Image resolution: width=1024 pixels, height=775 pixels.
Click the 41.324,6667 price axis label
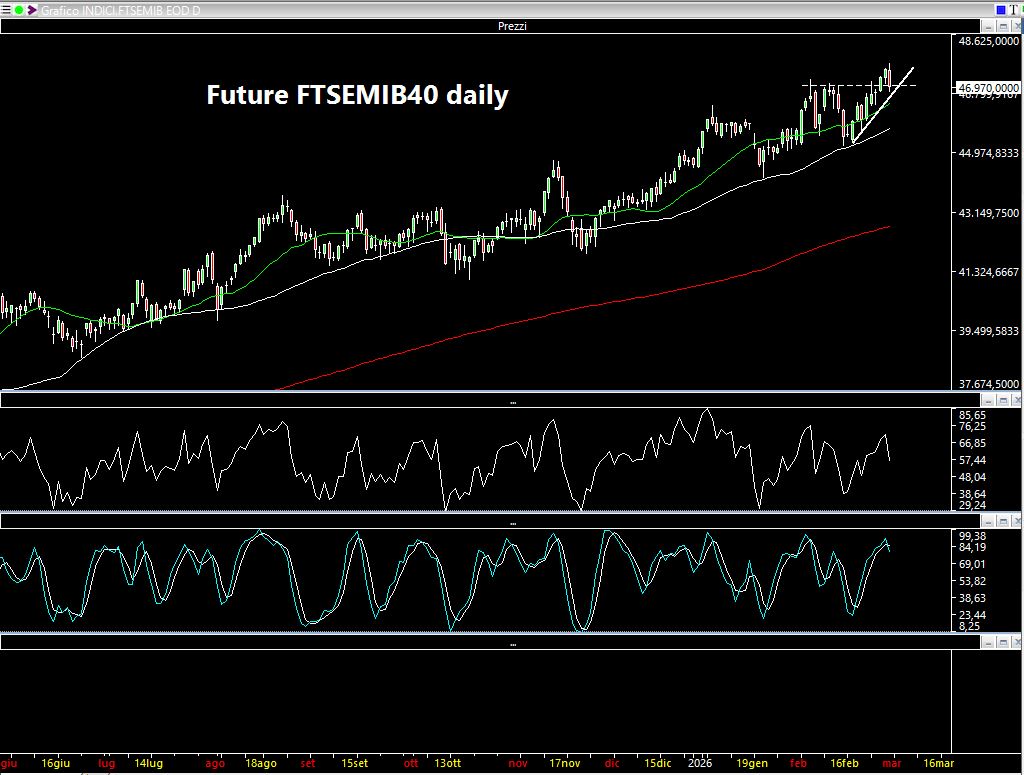click(x=988, y=272)
